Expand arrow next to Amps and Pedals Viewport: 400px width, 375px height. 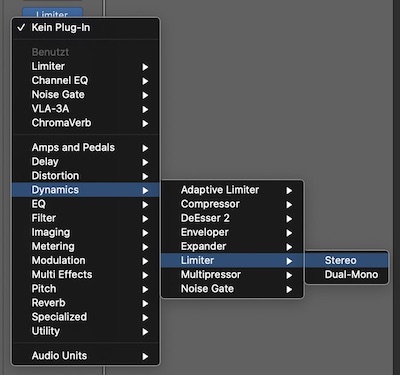coord(145,148)
